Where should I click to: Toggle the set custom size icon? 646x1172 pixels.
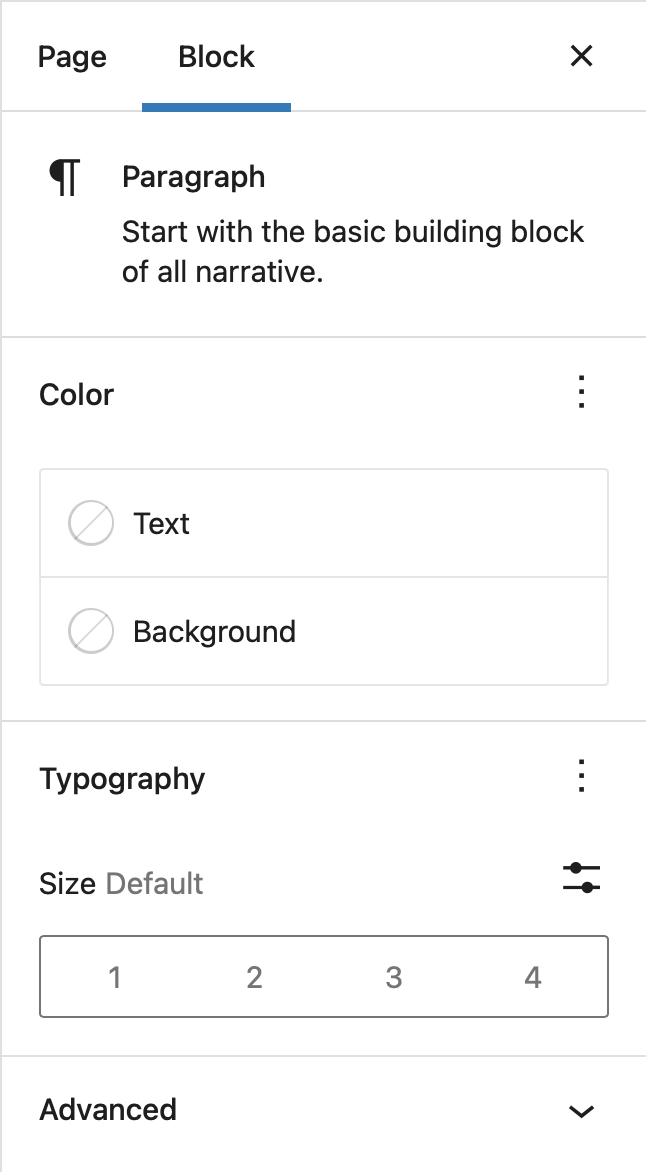581,878
